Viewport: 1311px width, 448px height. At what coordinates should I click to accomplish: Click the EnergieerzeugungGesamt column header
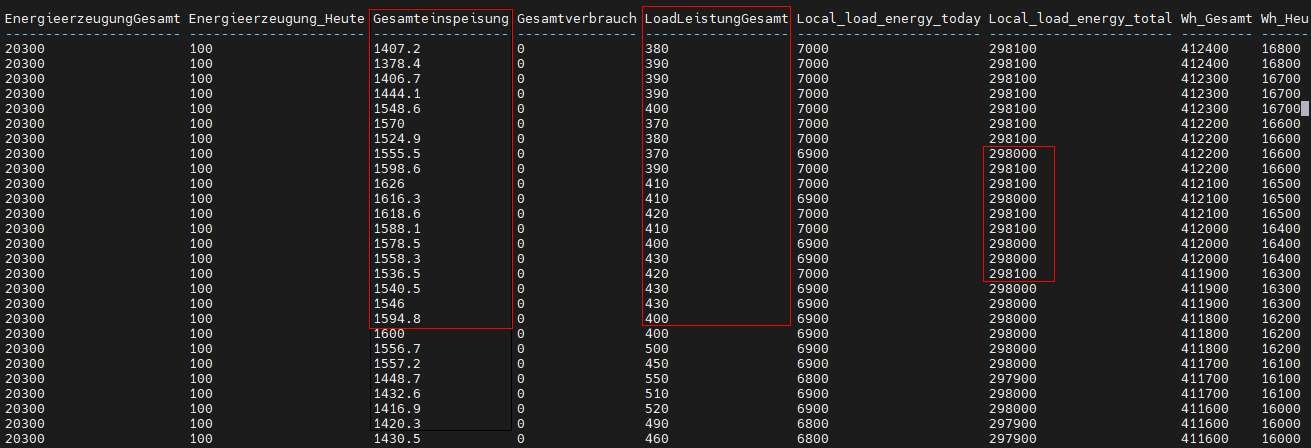(92, 19)
